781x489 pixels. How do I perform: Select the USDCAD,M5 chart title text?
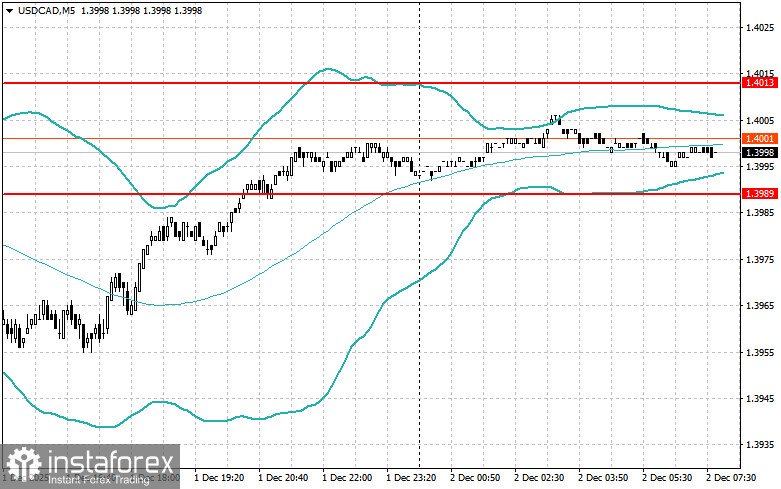(46, 10)
